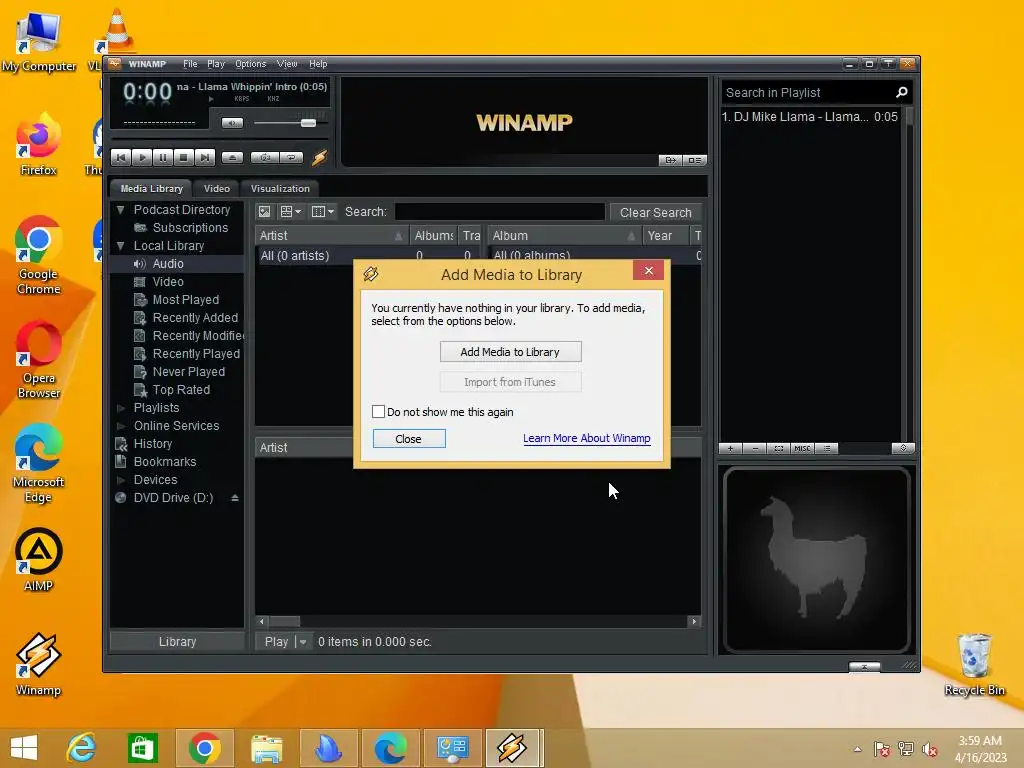Expand the Playlists tree node
This screenshot has height=768, width=1024.
120,408
